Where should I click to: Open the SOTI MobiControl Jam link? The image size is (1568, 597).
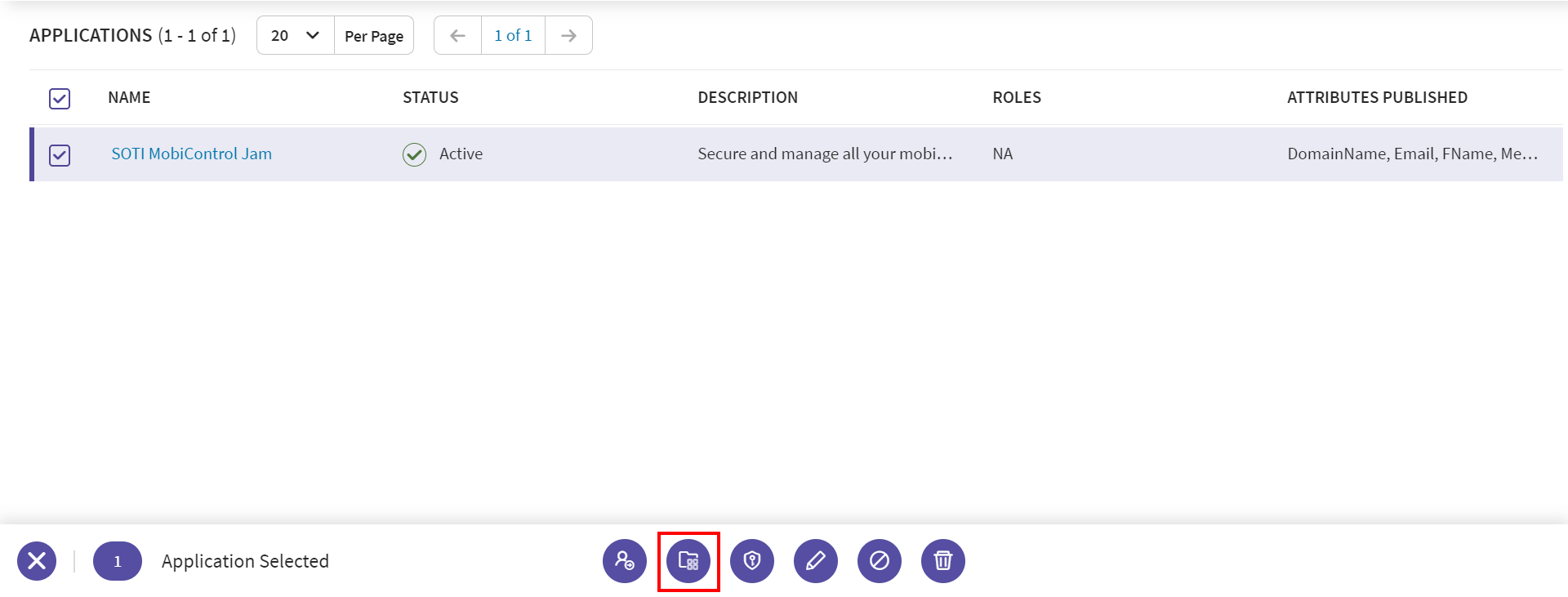pos(192,154)
